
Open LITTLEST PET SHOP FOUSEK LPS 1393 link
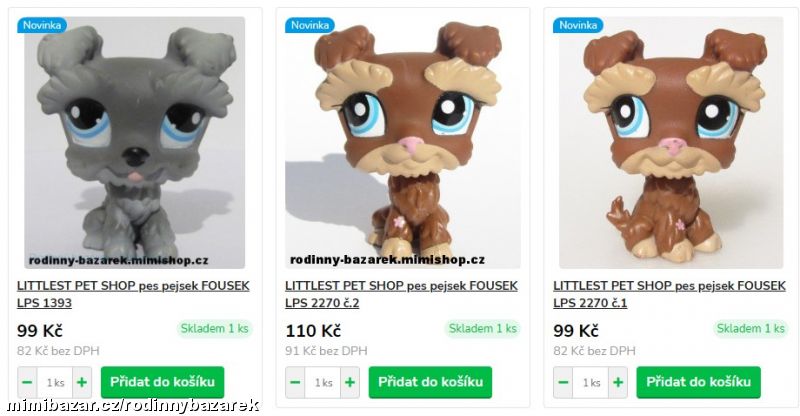pos(133,294)
